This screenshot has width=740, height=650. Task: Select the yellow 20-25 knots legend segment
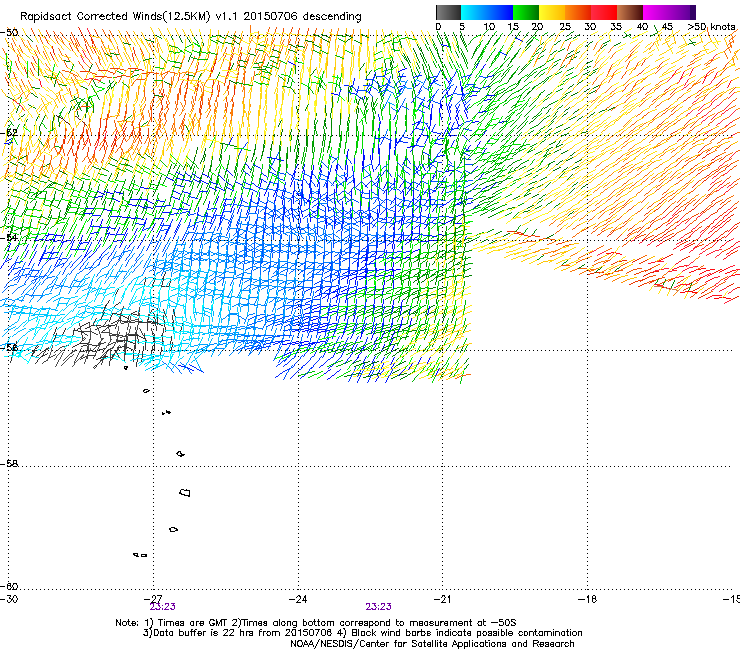tap(552, 12)
